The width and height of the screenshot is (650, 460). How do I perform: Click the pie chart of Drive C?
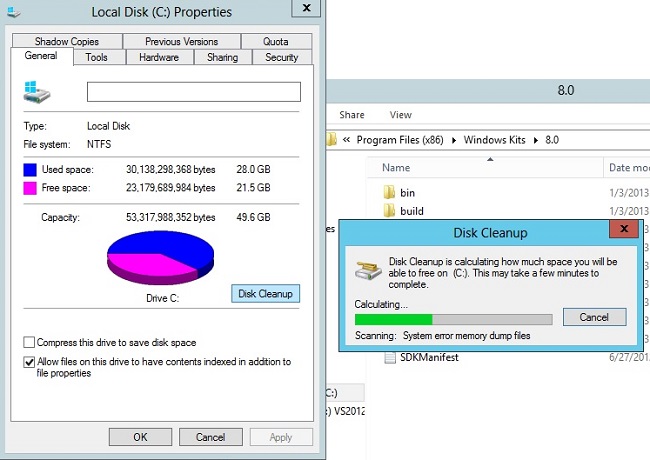click(x=160, y=256)
